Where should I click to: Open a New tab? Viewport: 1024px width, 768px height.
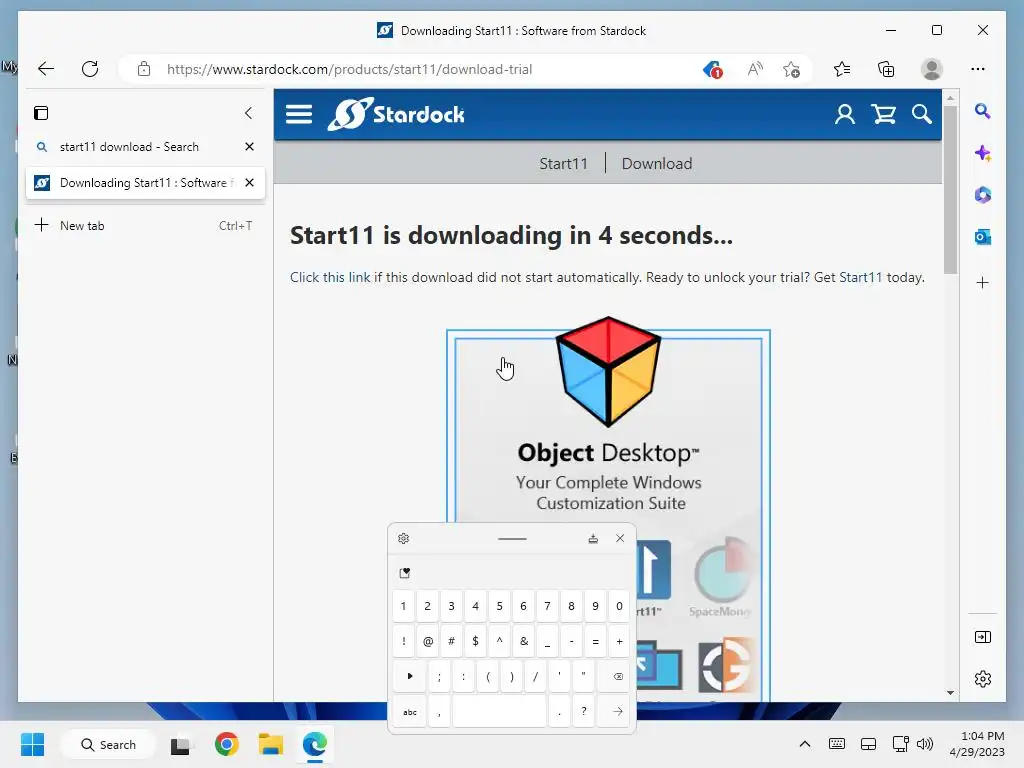[145, 226]
